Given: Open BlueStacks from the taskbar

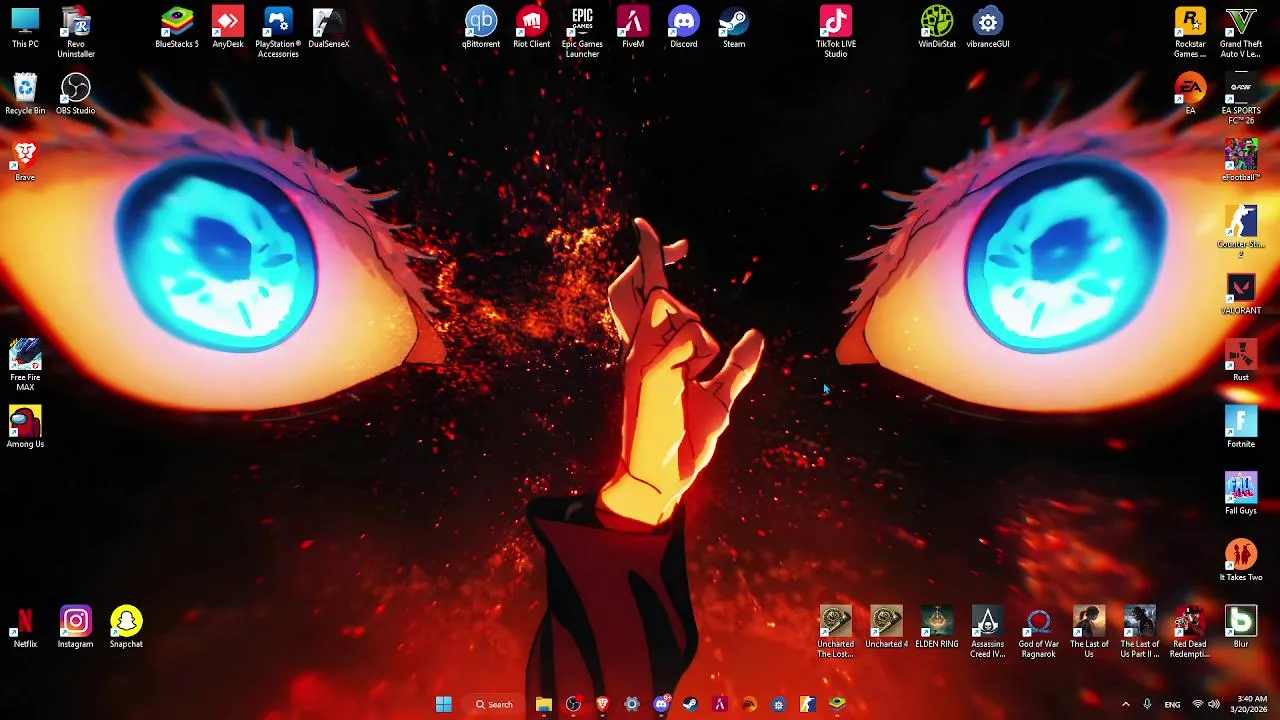Looking at the screenshot, I should click(837, 704).
